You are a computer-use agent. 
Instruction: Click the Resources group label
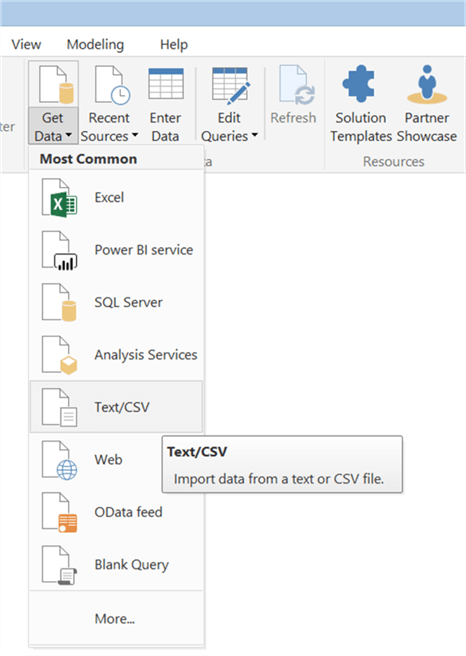(x=394, y=161)
